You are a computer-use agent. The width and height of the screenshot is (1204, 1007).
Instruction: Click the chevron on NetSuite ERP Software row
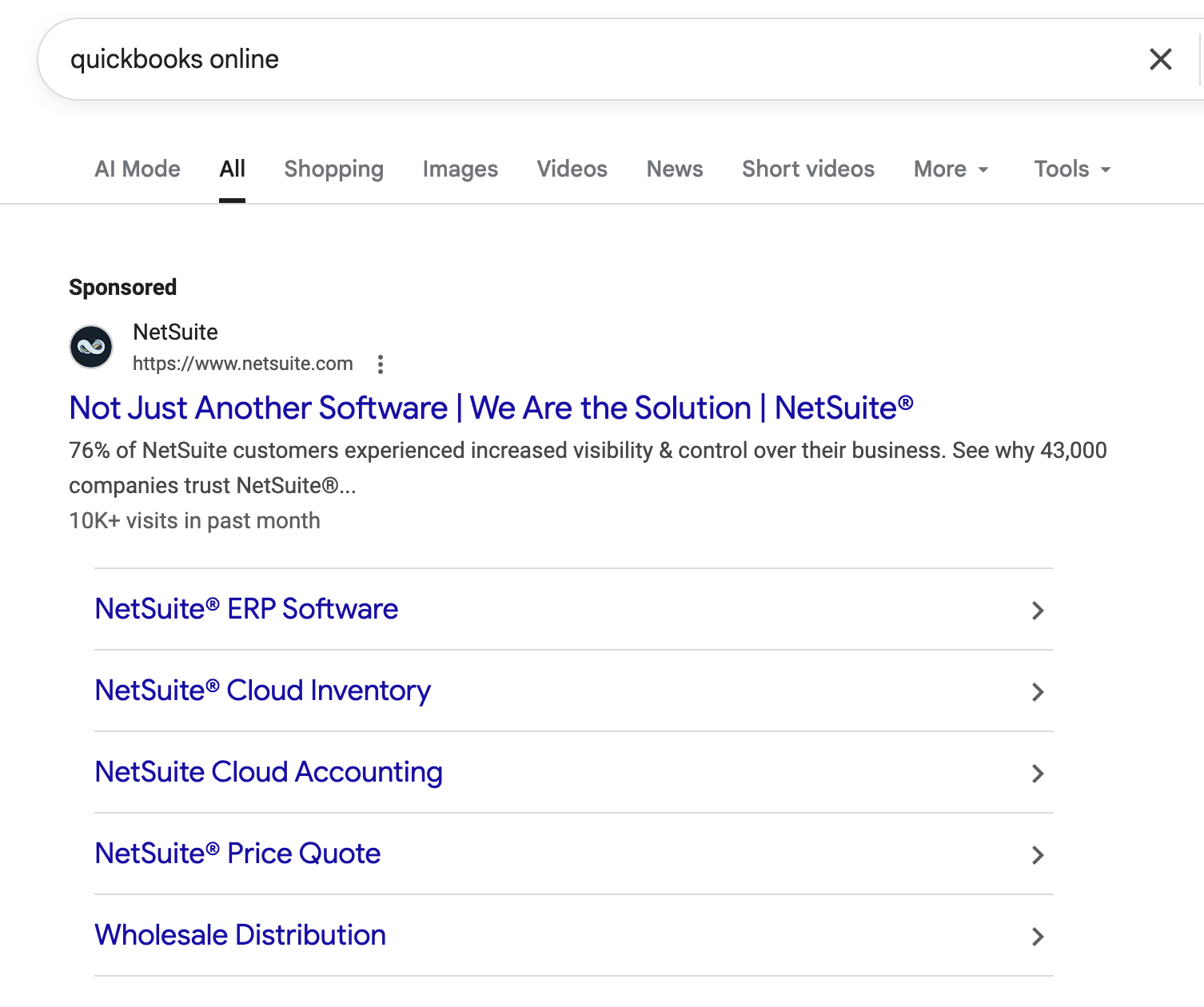1037,611
